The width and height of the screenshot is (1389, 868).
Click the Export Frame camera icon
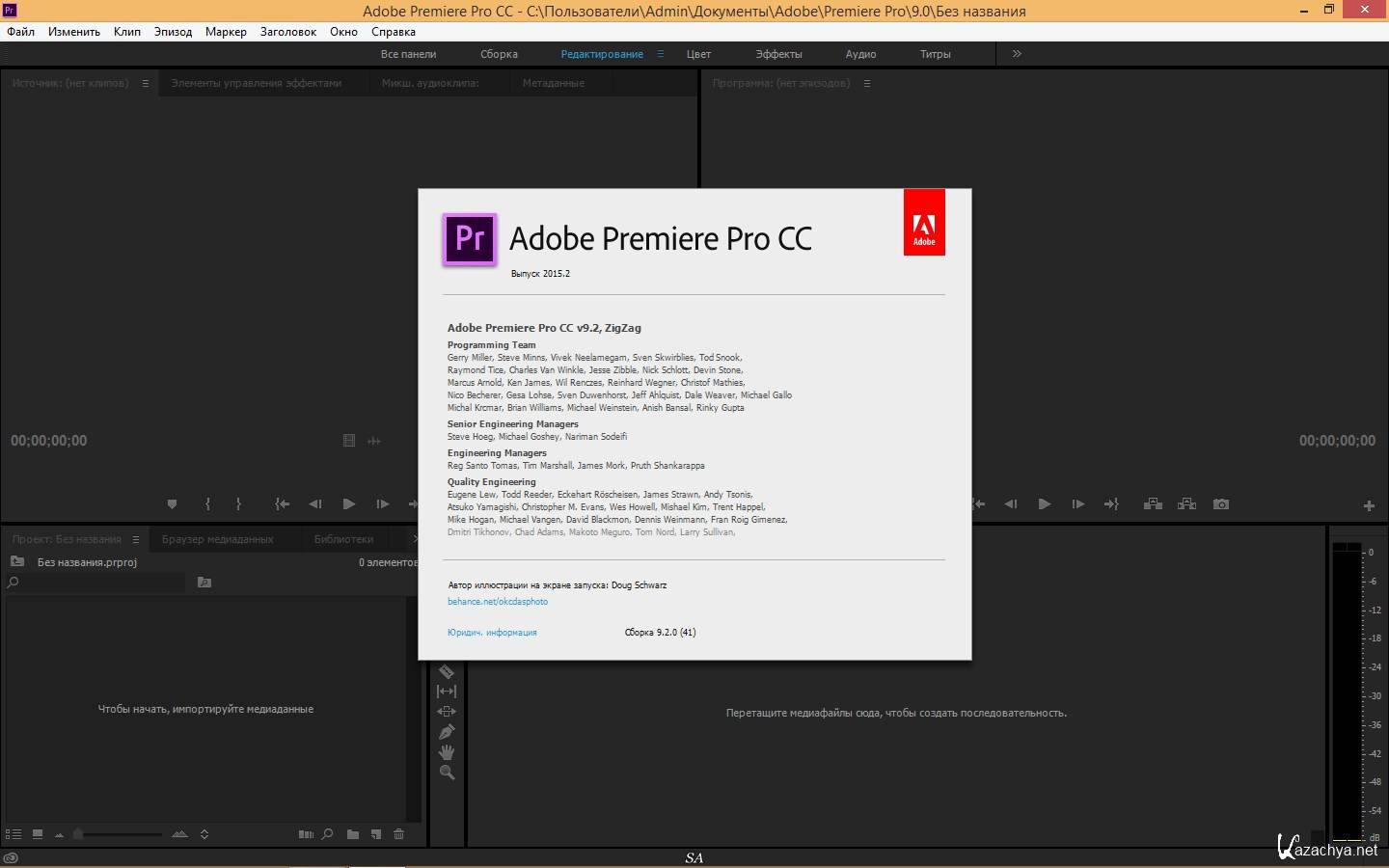1220,504
